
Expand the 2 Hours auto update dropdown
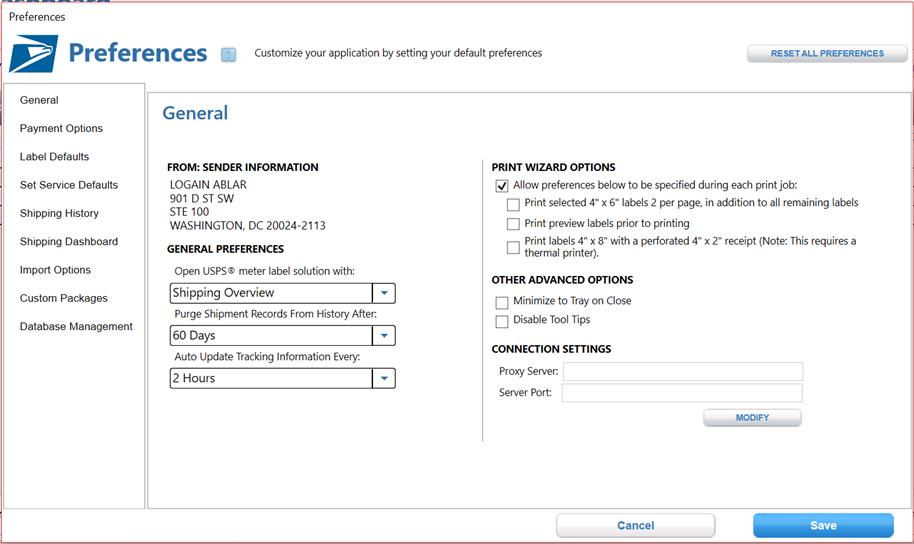tap(384, 378)
